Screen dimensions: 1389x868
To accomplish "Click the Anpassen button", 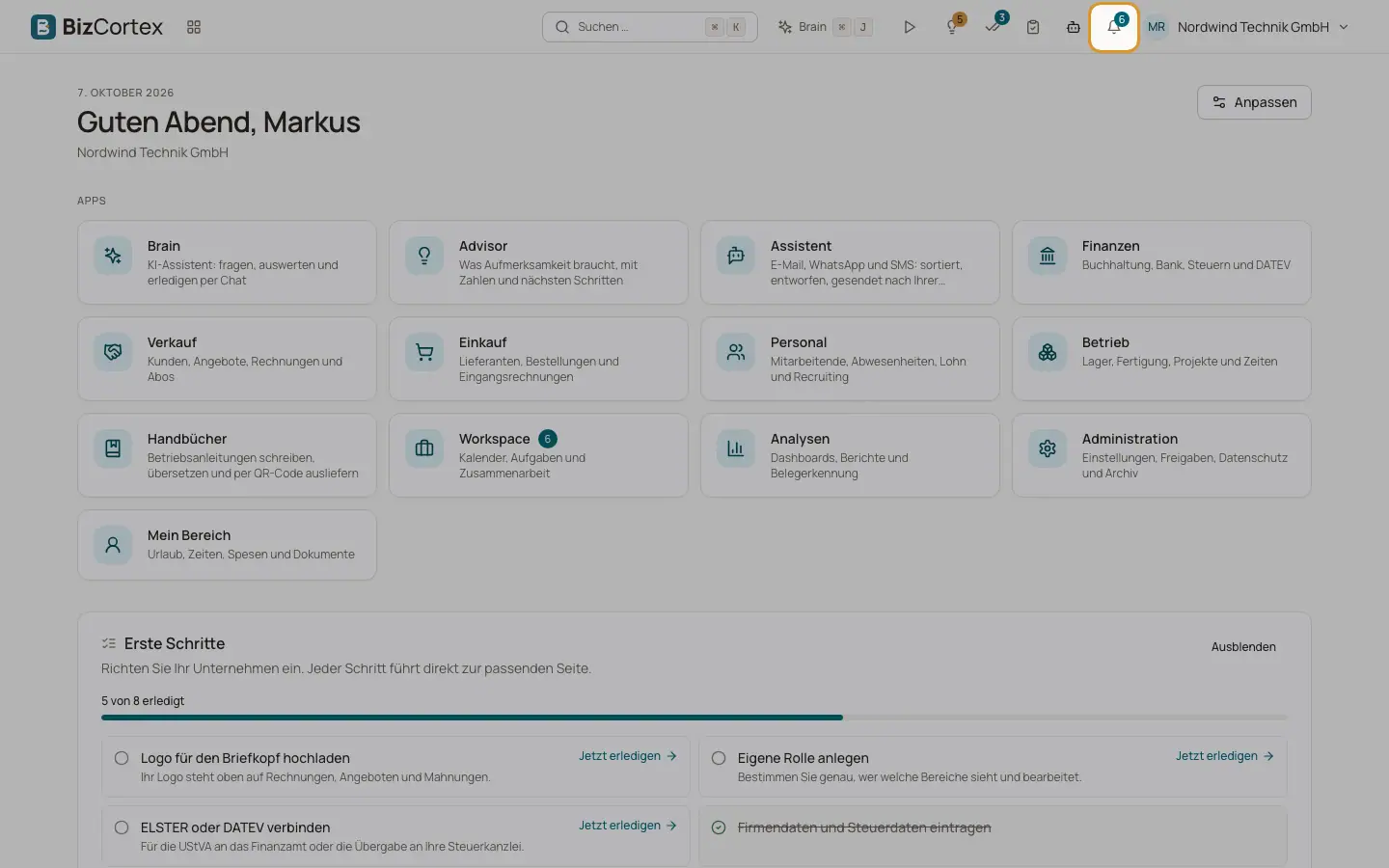I will tap(1254, 102).
